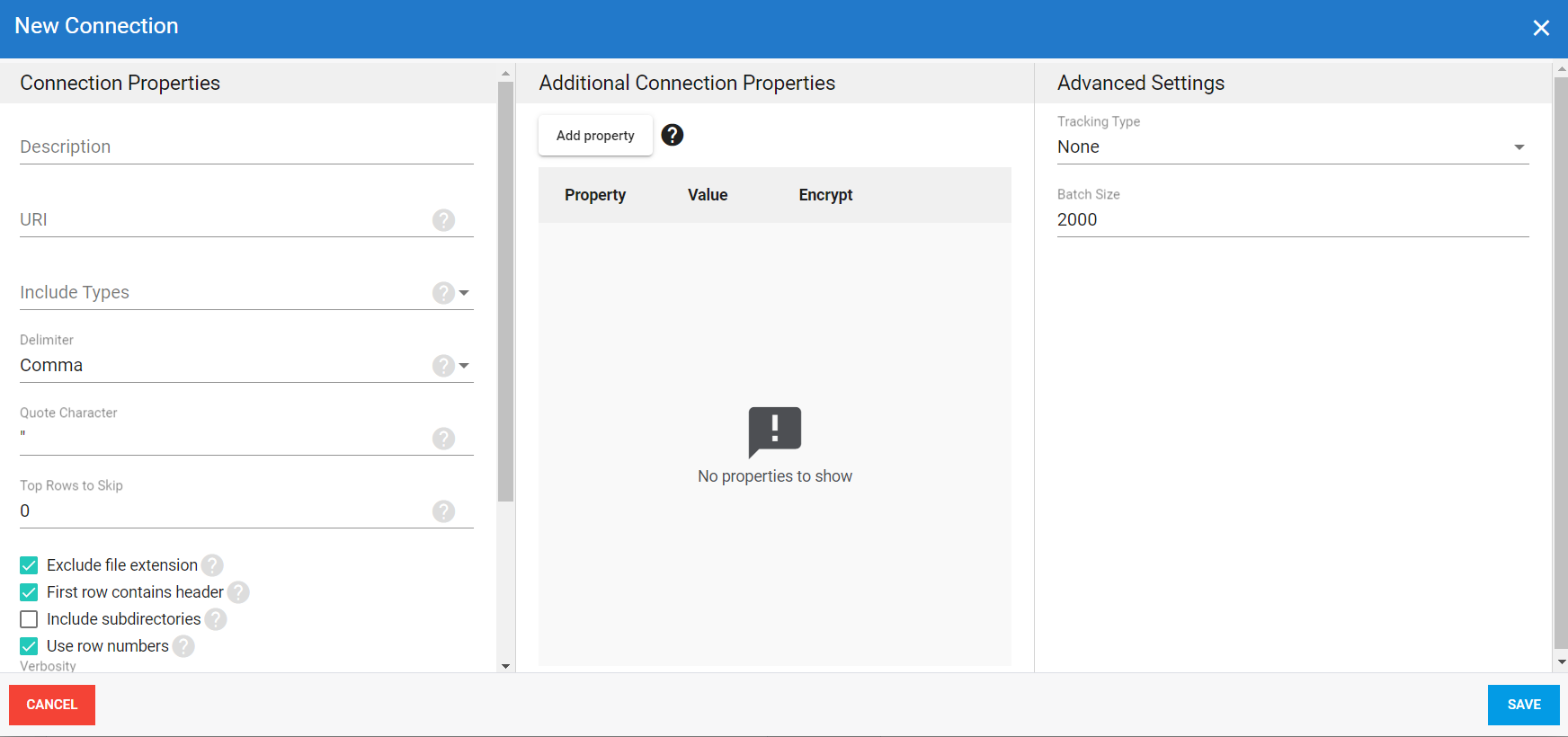The height and width of the screenshot is (737, 1568).
Task: Click the help icon beside URI field
Action: (x=443, y=220)
